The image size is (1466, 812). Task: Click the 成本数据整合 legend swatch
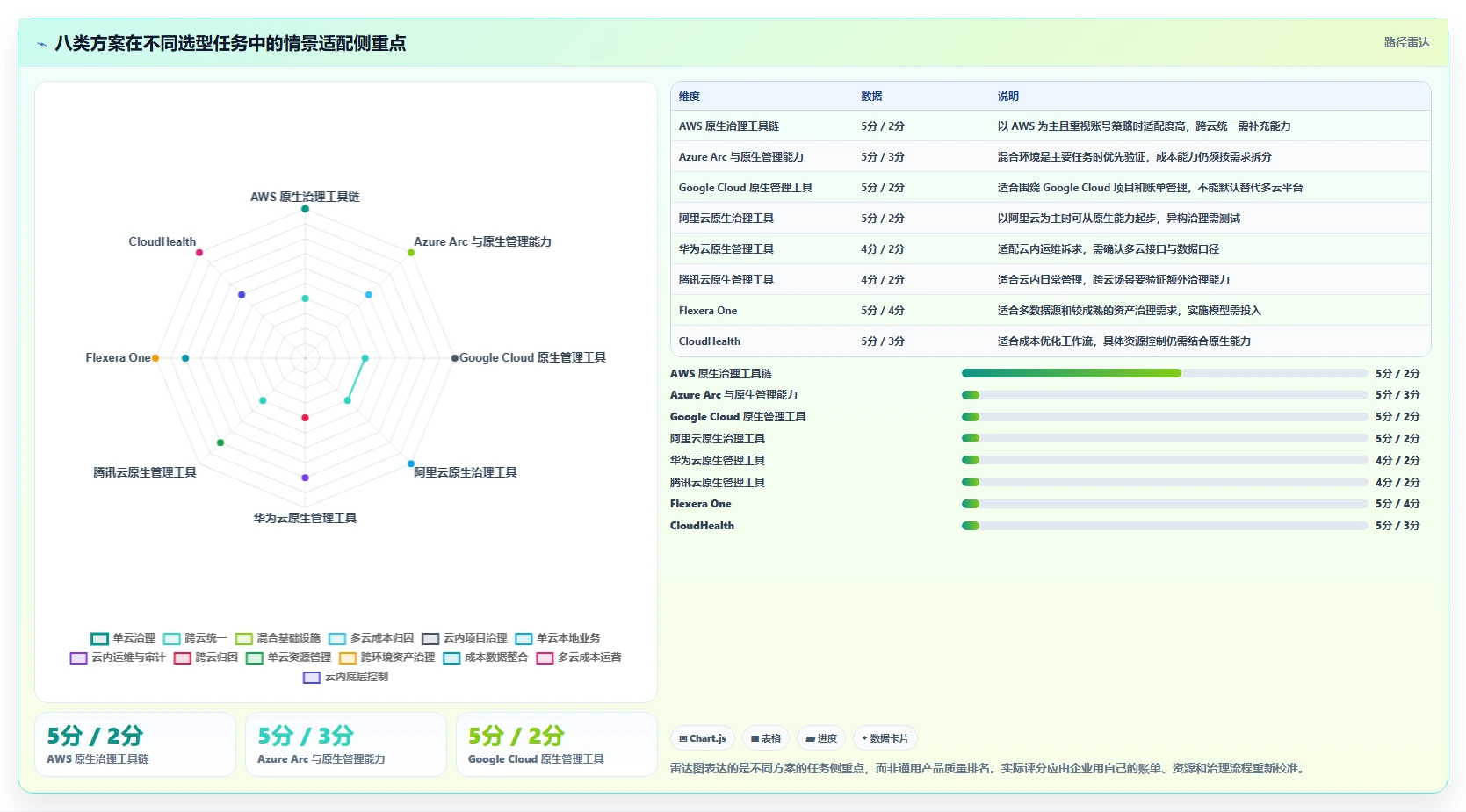[x=451, y=658]
